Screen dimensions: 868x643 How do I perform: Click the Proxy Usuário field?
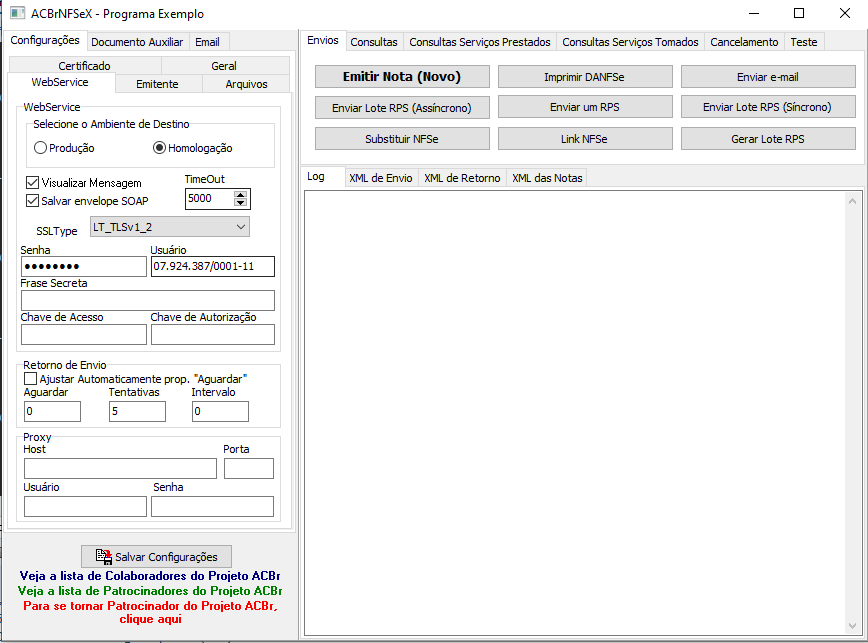[x=85, y=506]
